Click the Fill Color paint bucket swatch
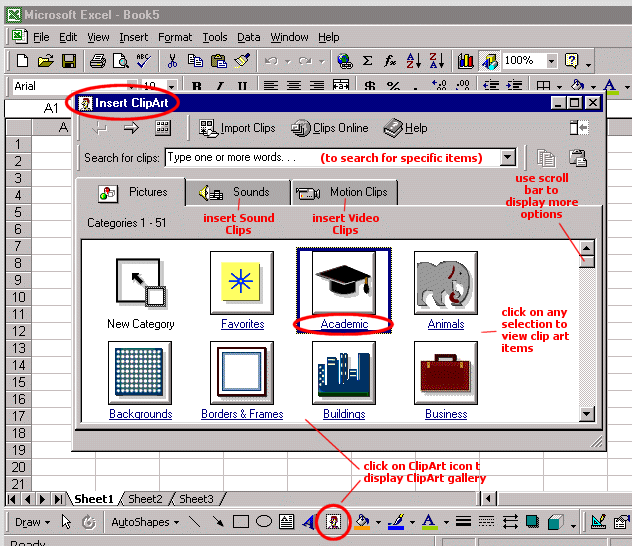 point(363,521)
